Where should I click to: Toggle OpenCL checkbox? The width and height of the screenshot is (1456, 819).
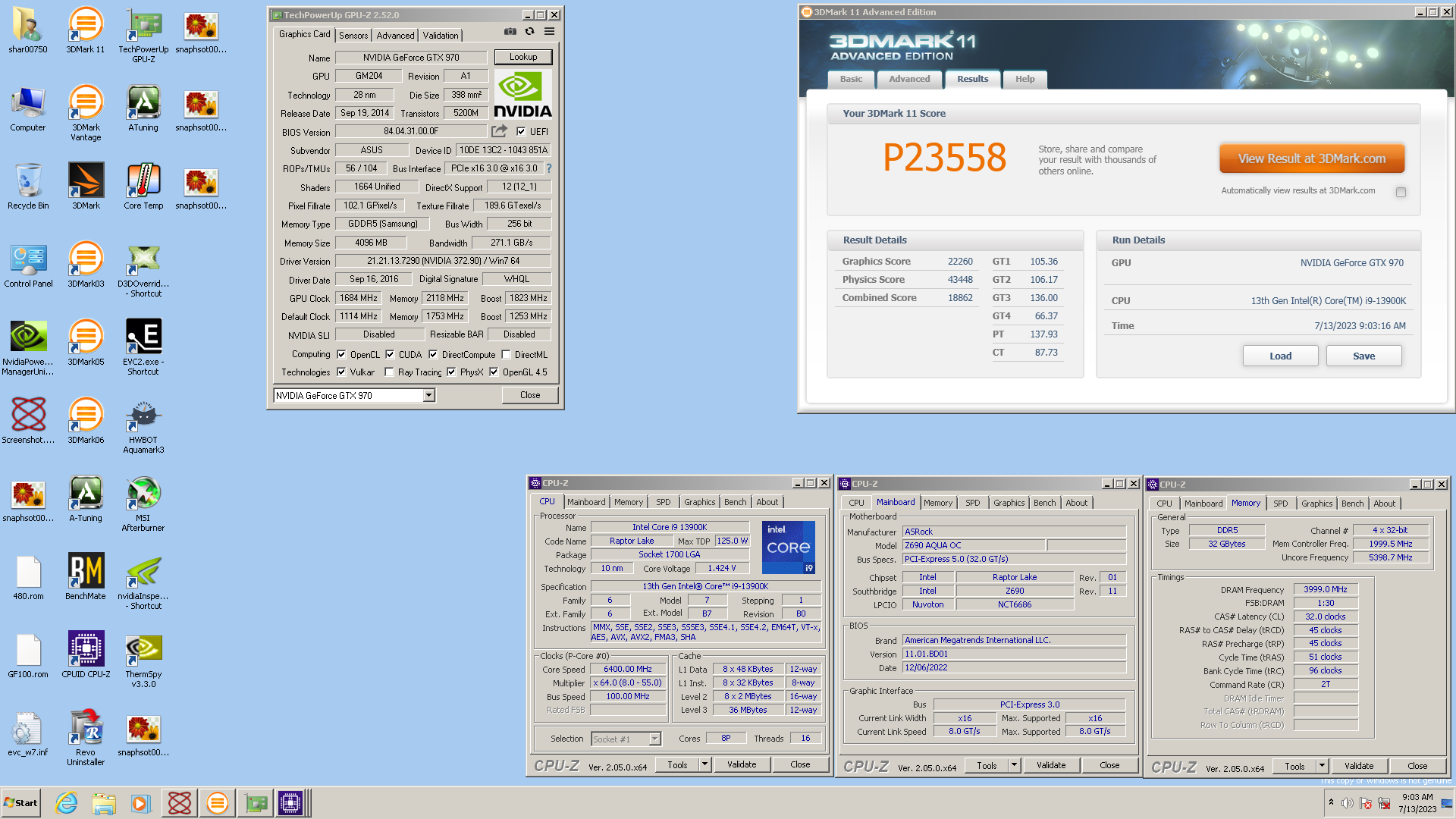341,354
